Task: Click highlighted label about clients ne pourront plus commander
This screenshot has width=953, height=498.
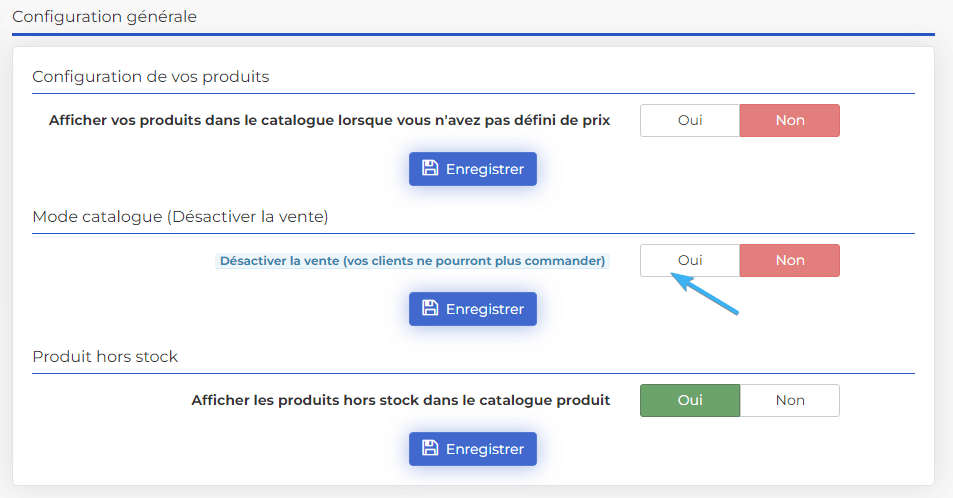Action: pos(412,261)
